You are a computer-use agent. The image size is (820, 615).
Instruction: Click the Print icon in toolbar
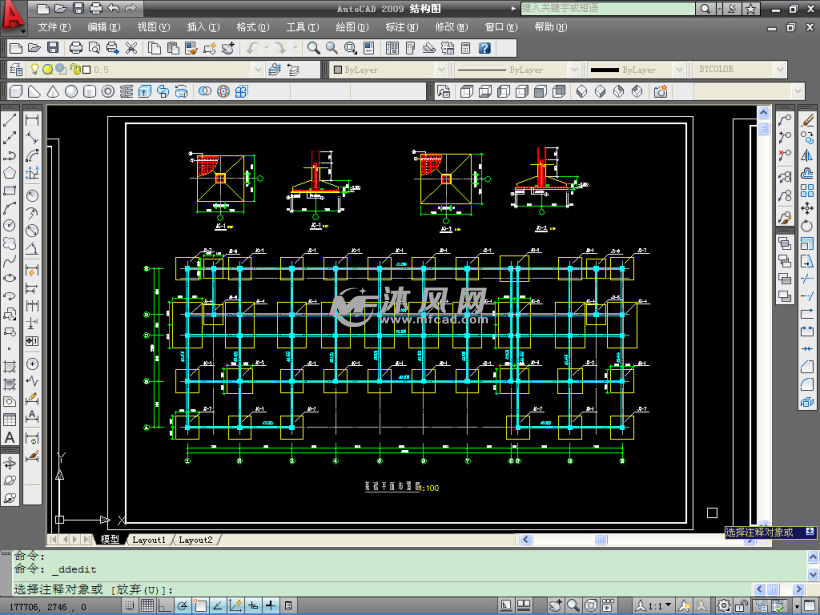76,48
